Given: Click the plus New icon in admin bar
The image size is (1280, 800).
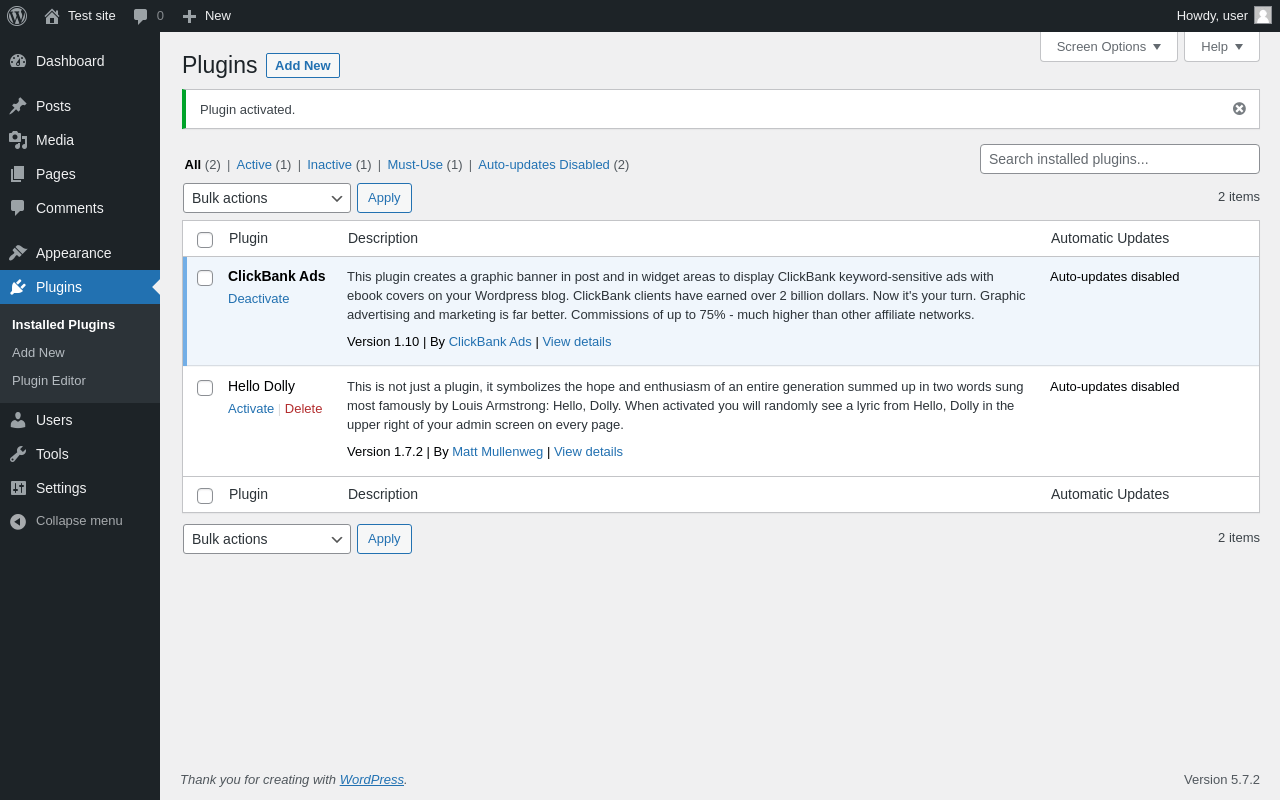Looking at the screenshot, I should [x=189, y=16].
